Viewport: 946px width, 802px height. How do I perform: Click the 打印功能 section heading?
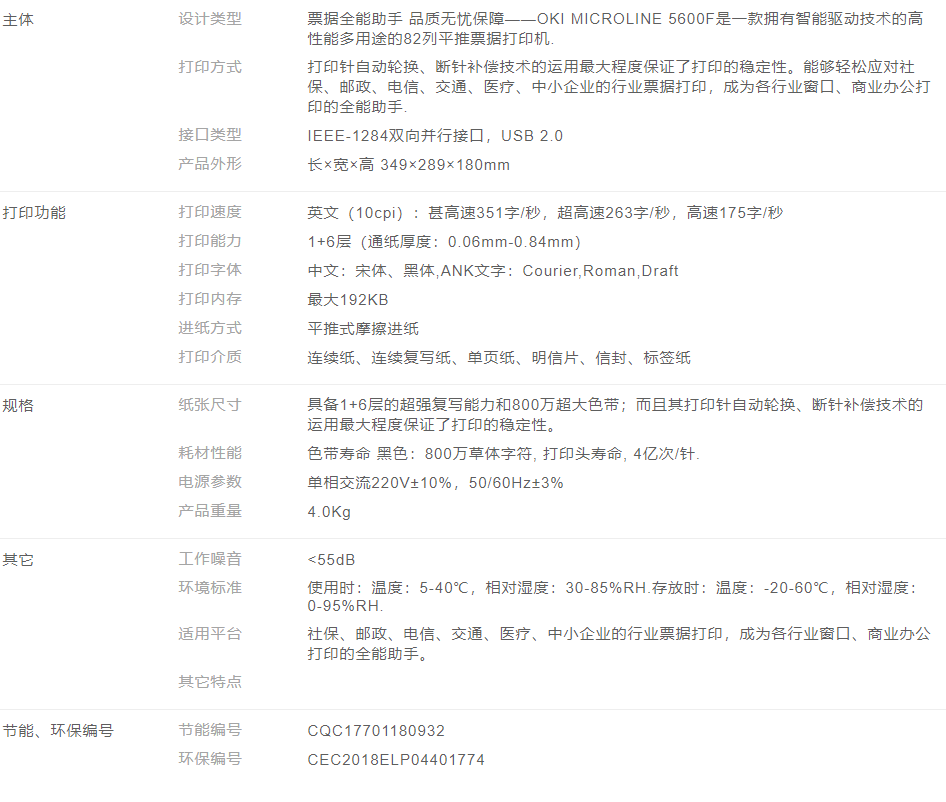34,212
